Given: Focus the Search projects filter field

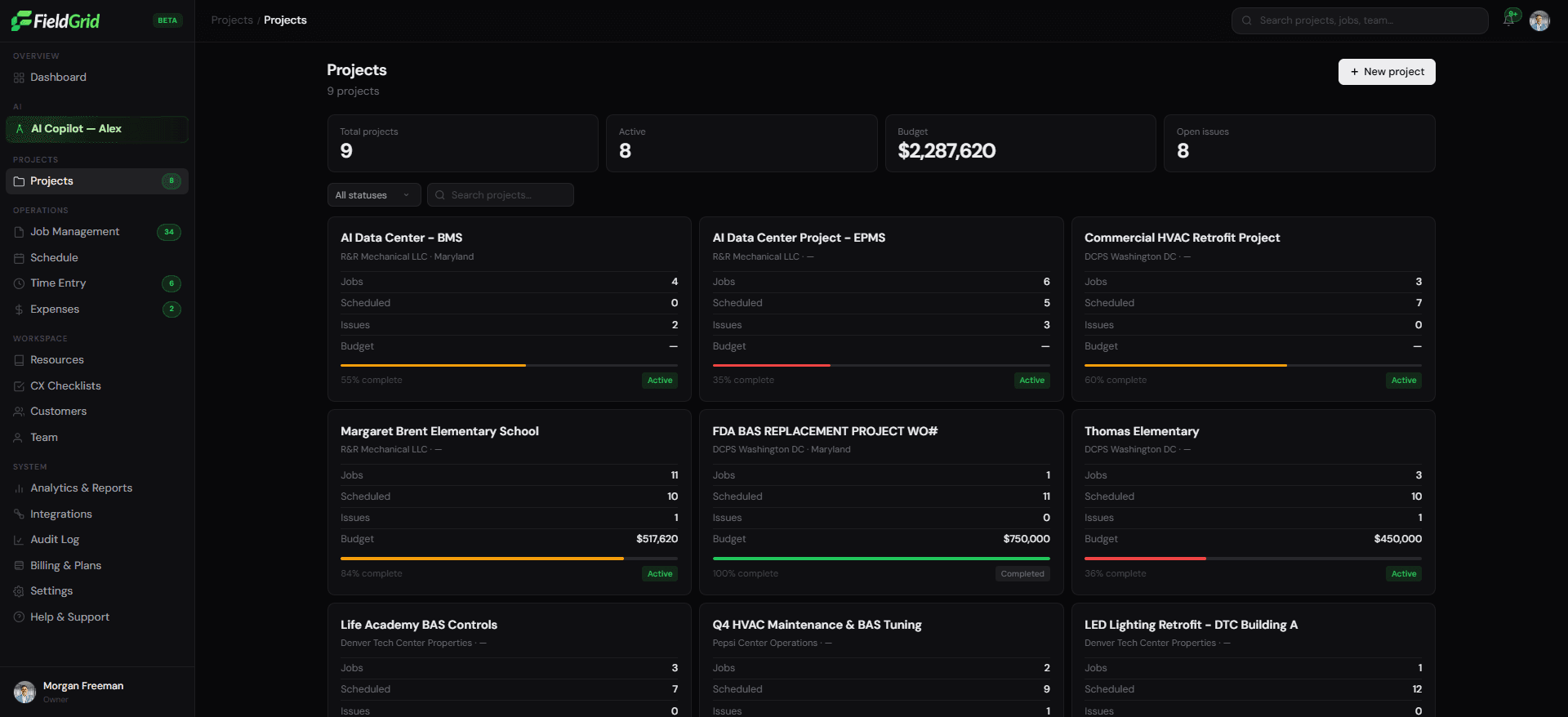Looking at the screenshot, I should (x=500, y=195).
